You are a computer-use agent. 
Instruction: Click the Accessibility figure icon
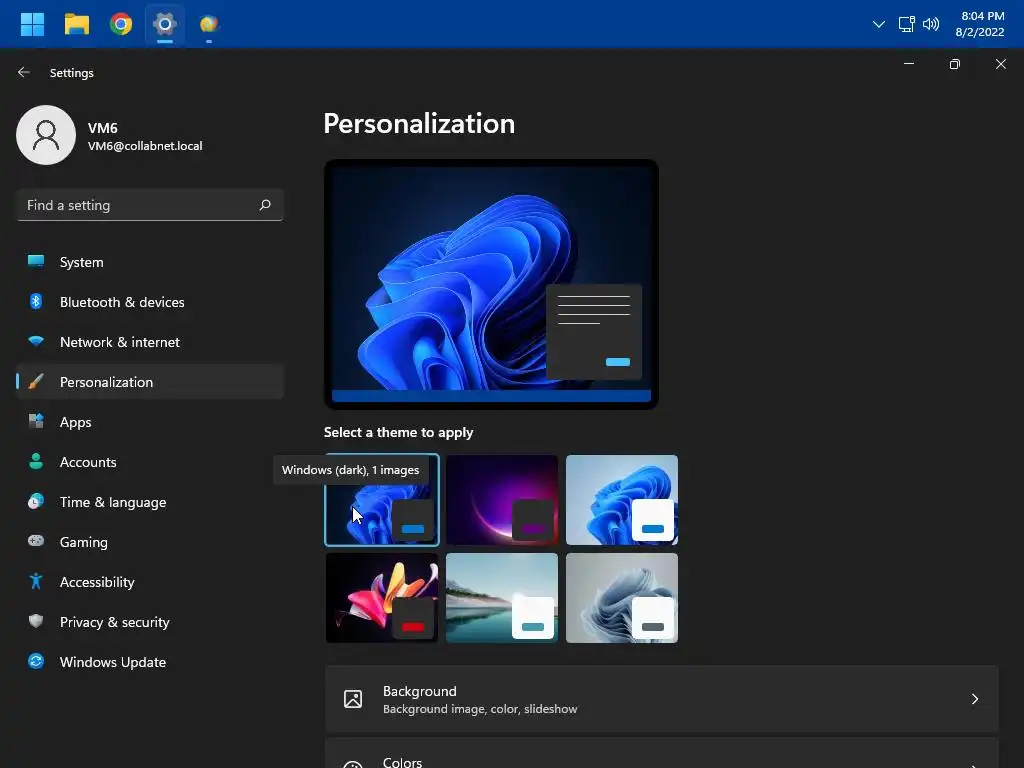point(36,581)
